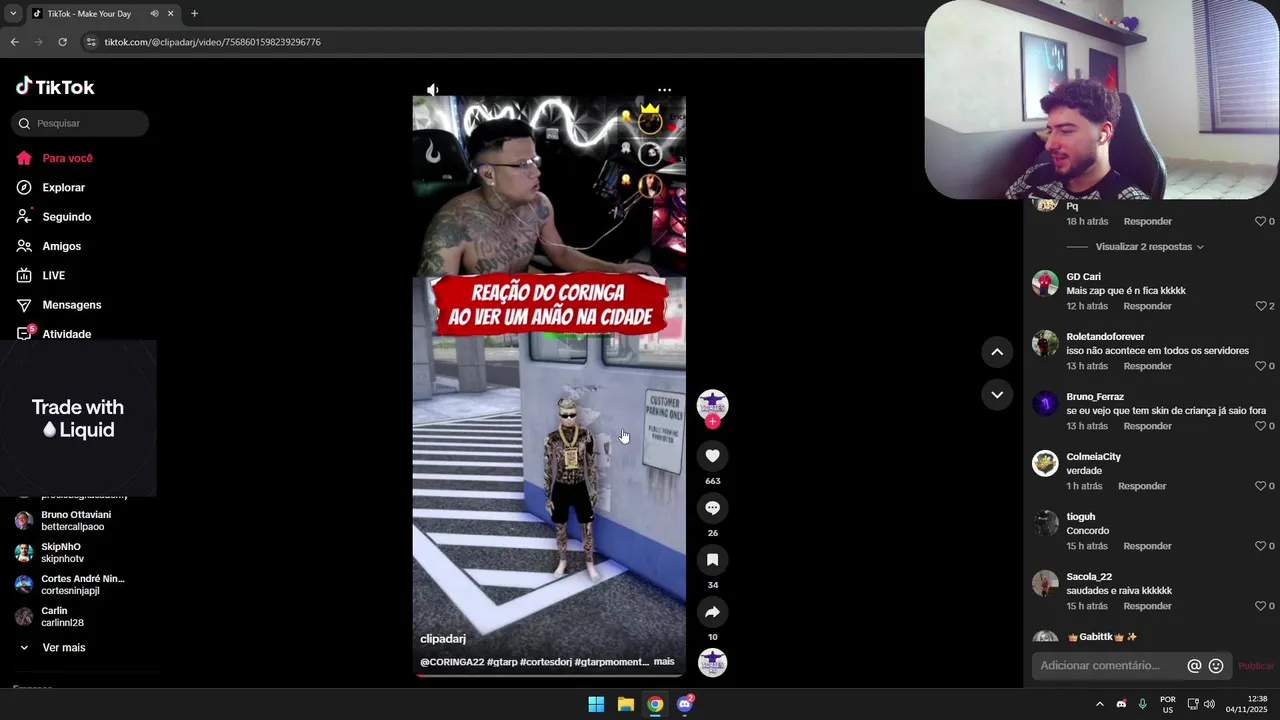Open the Atividade notifications
1280x720 pixels.
[66, 334]
